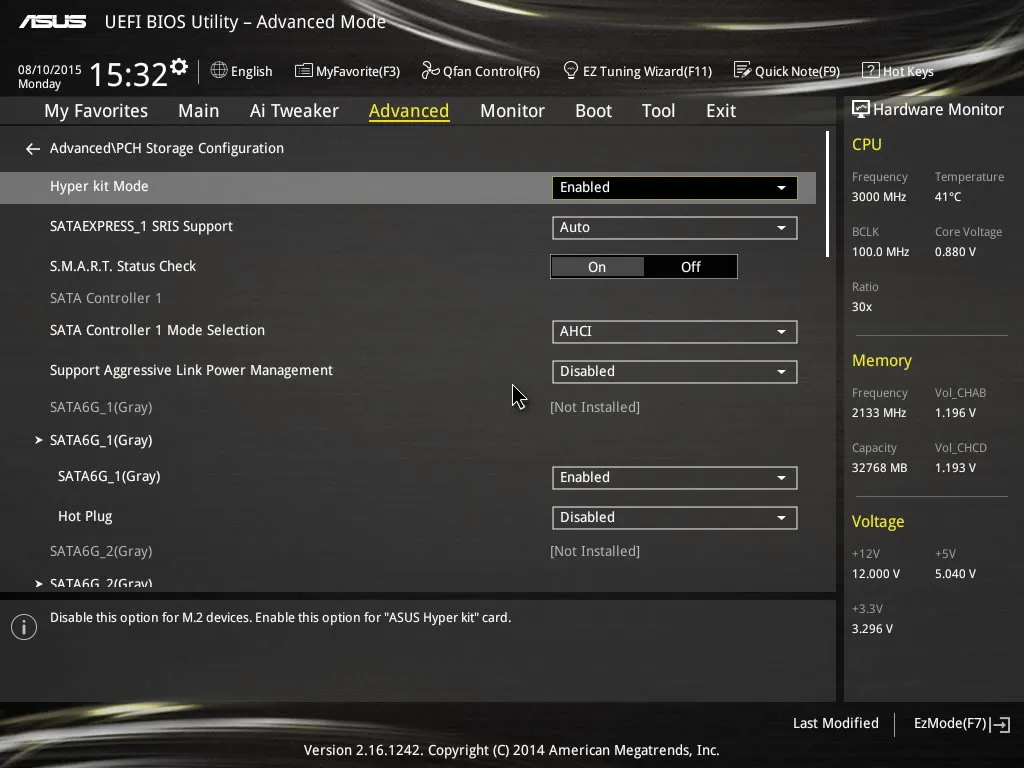1024x768 pixels.
Task: Open the My Favorites tab
Action: (x=96, y=111)
